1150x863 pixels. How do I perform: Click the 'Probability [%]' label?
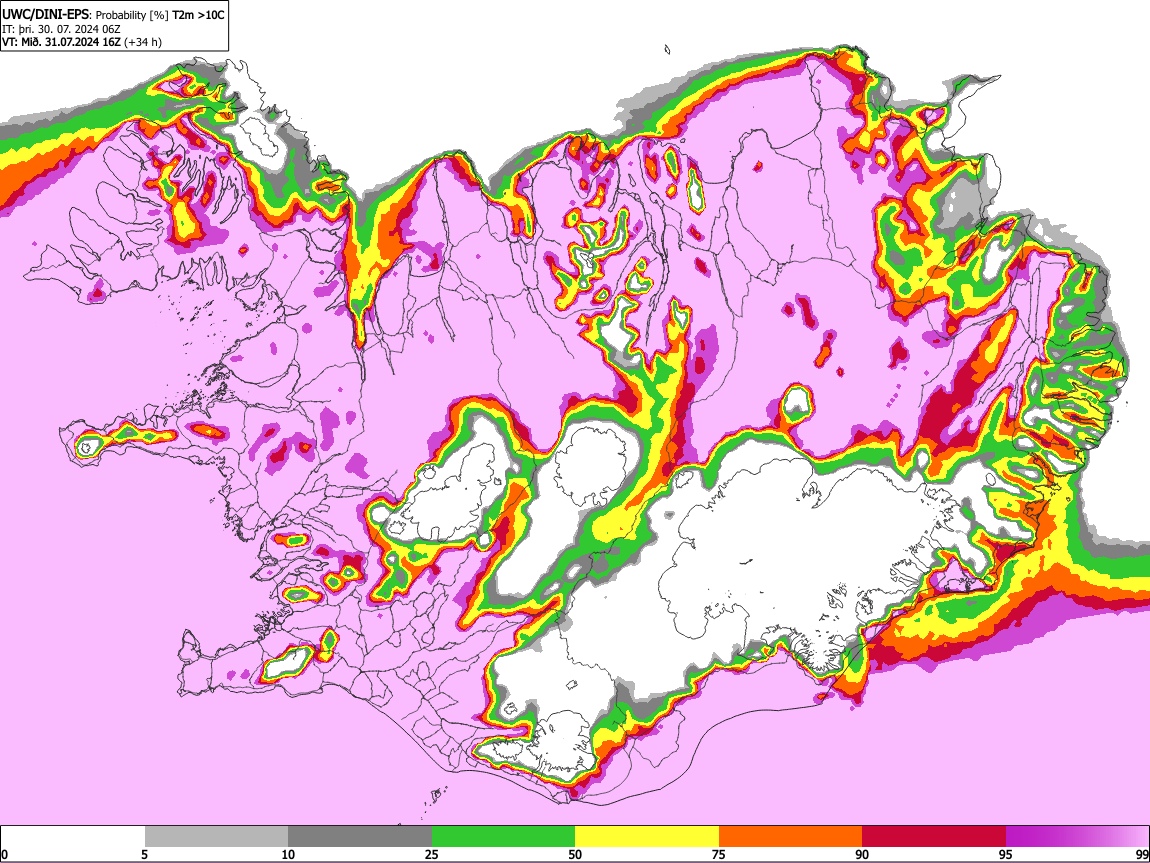pos(132,15)
